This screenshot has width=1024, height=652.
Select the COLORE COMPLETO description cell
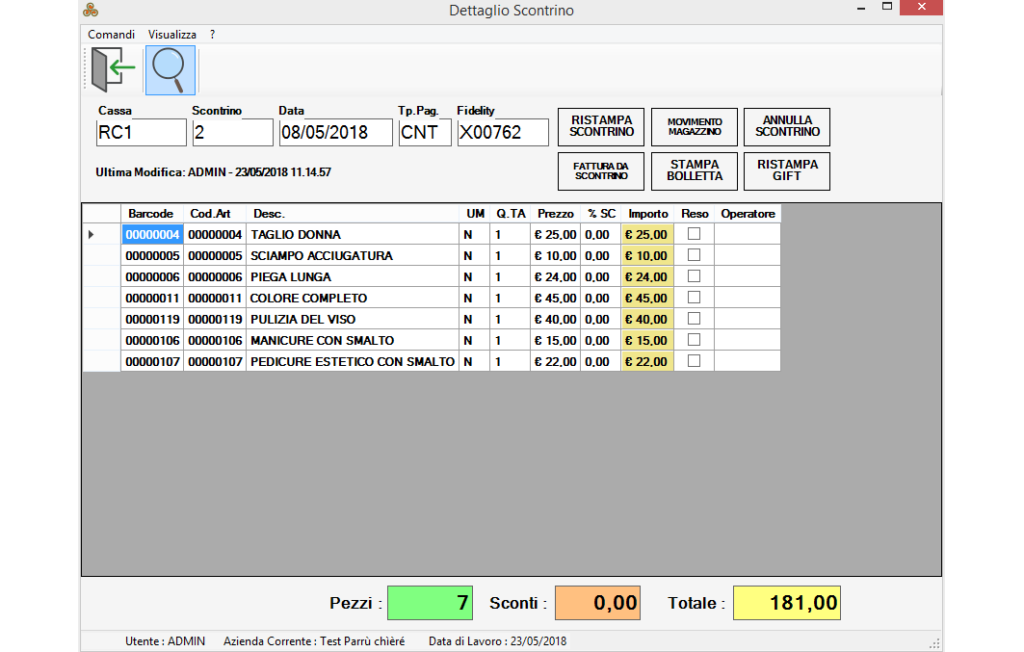click(x=352, y=298)
